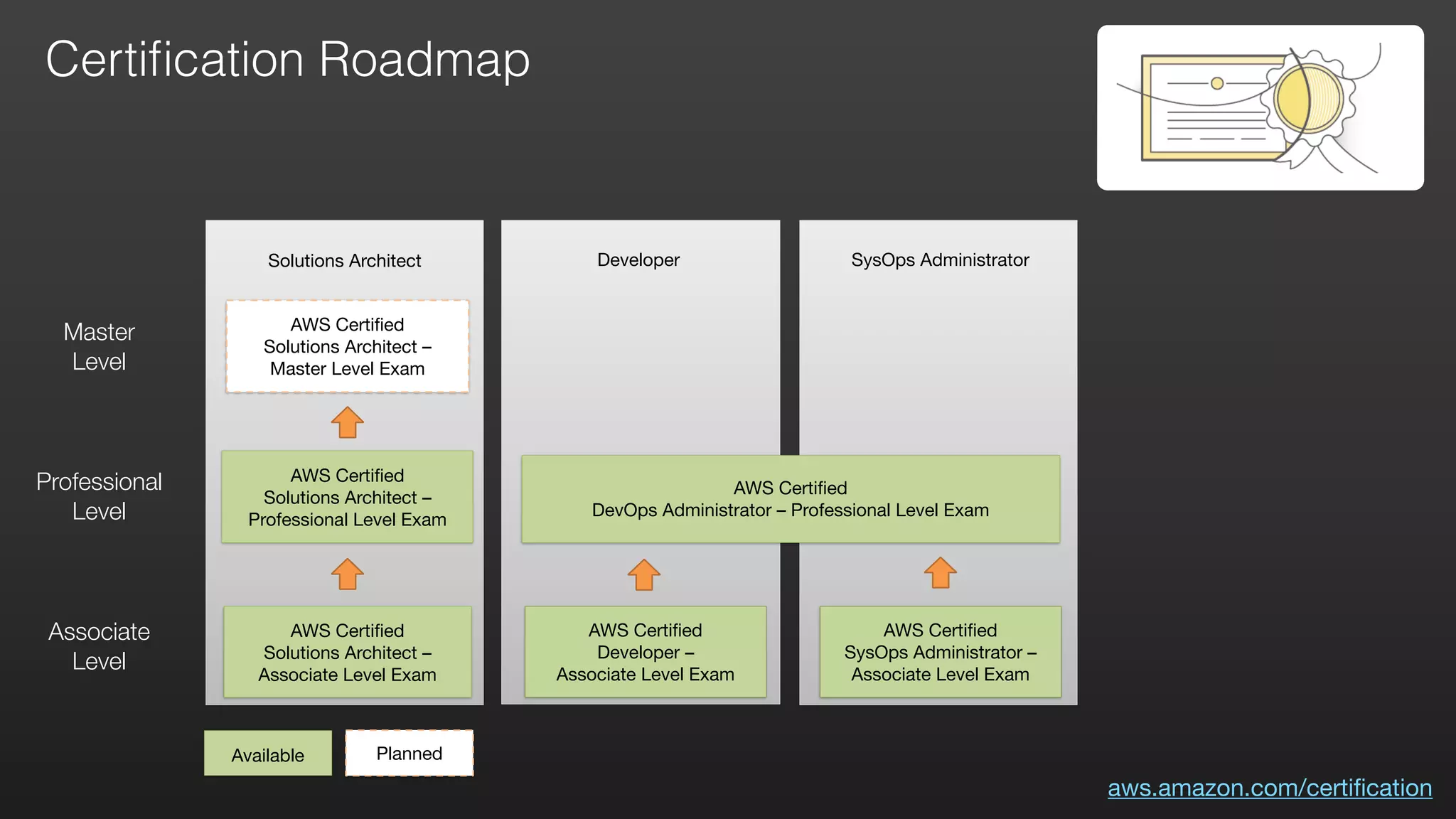Open the aws.amazon.com/certification link
Image resolution: width=1456 pixels, height=819 pixels.
coord(1270,788)
